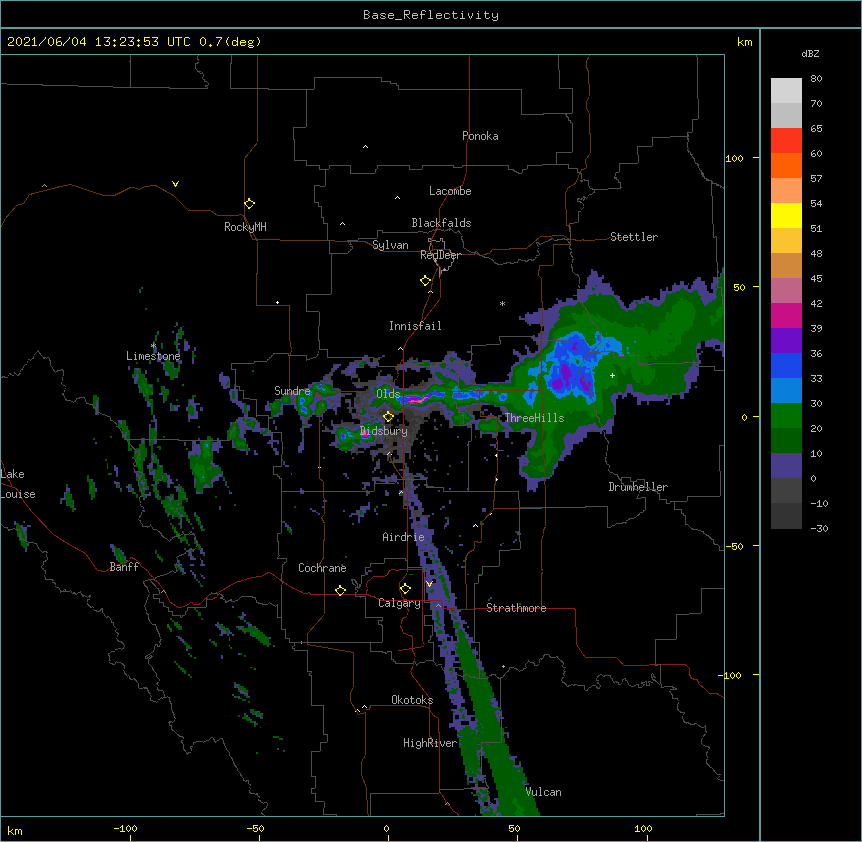The width and height of the screenshot is (862, 842).
Task: Click the Base_Reflectivity title
Action: 431,15
